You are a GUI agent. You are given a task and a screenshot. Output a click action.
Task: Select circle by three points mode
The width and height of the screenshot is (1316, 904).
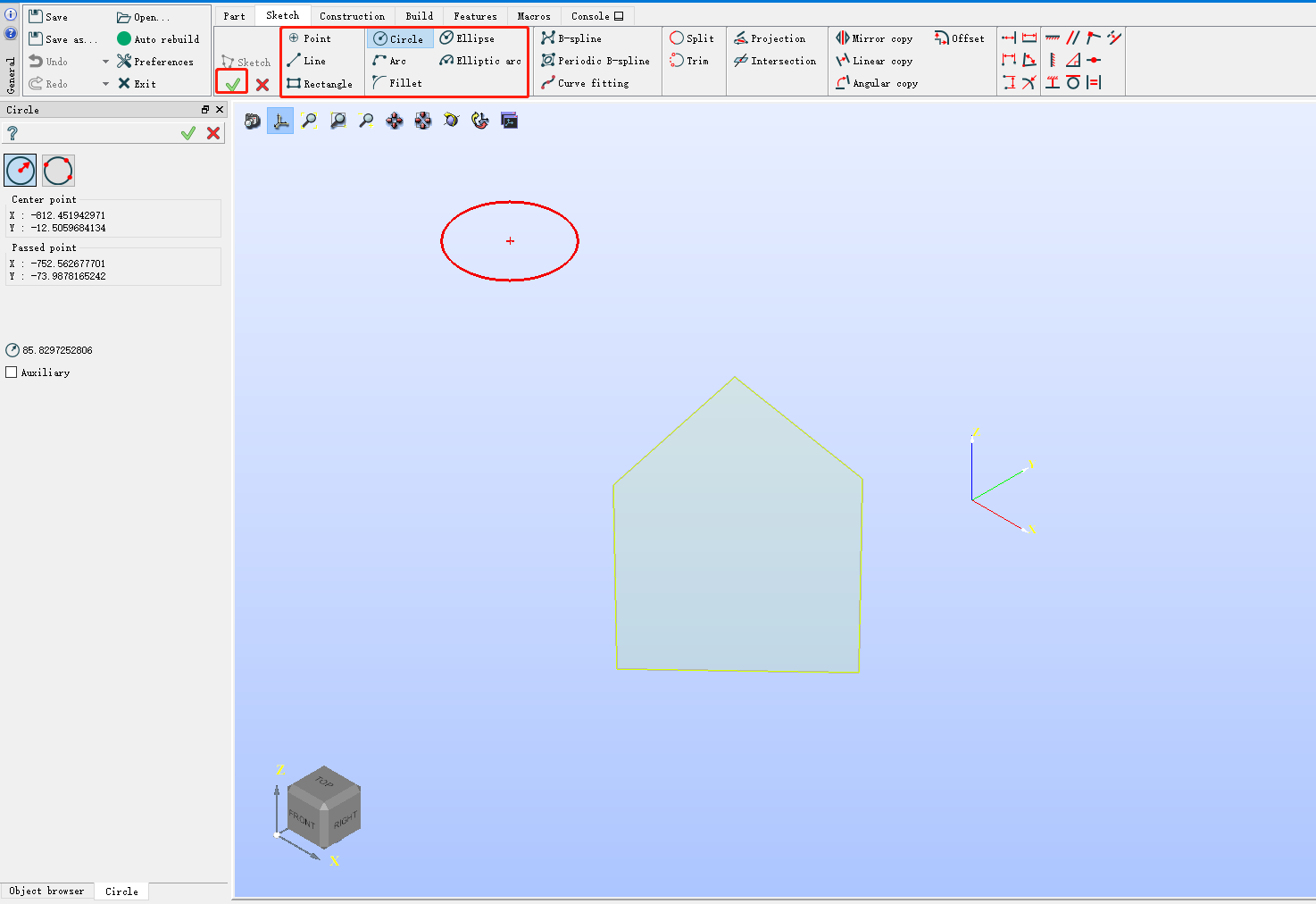pos(58,170)
